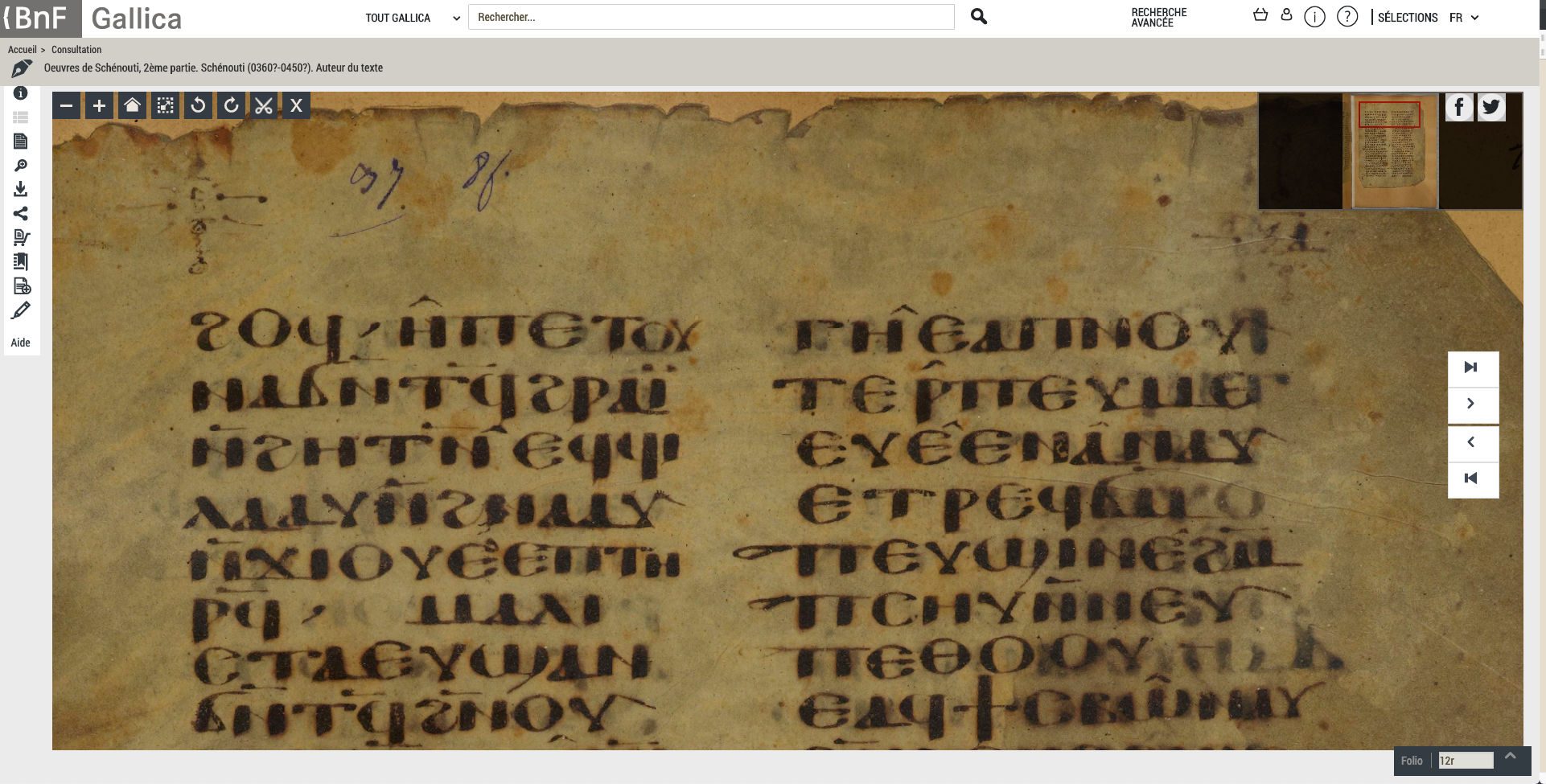Share on Facebook
Screen dimensions: 1546x784
pos(1459,107)
